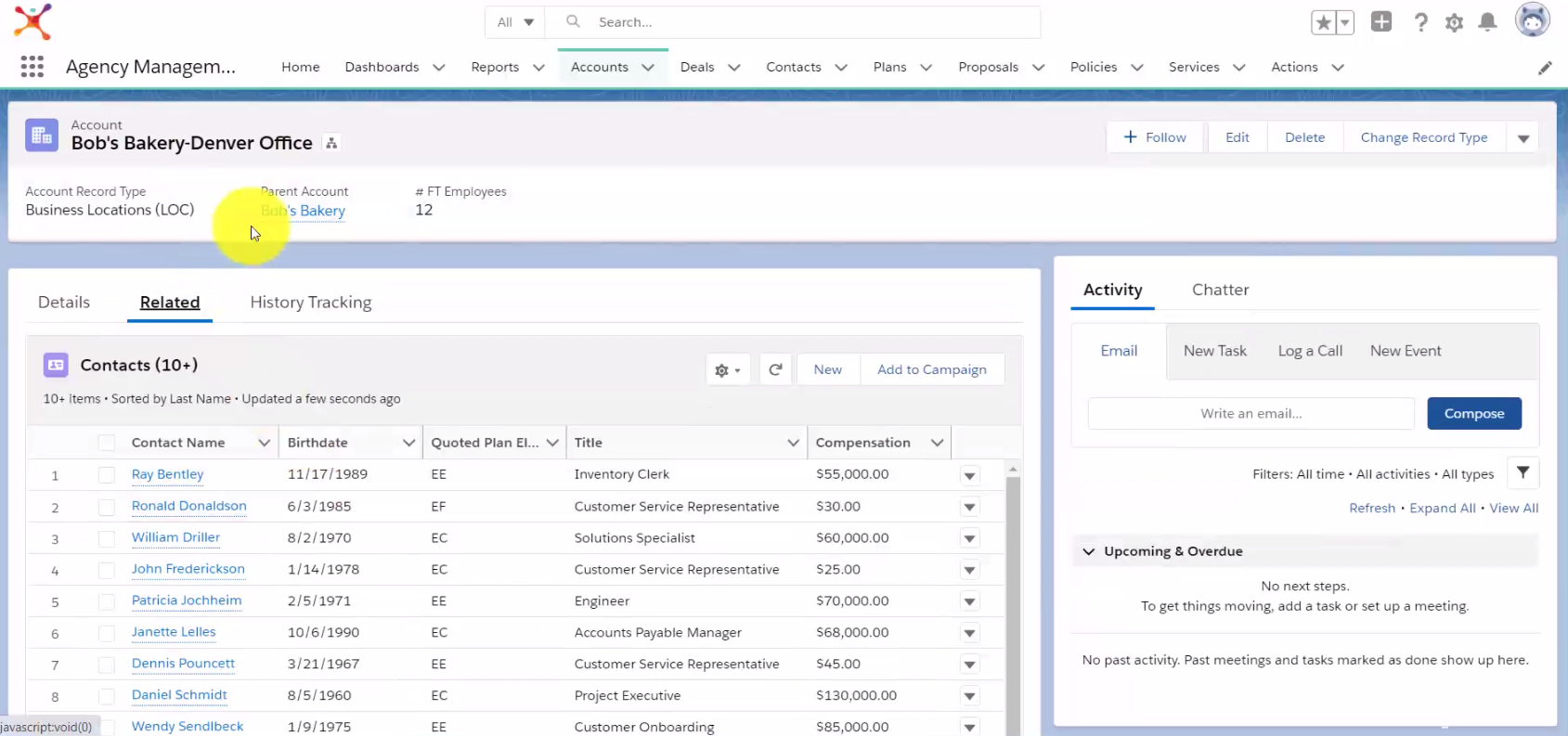Viewport: 1568px width, 736px height.
Task: Click the Account building icon
Action: [42, 136]
